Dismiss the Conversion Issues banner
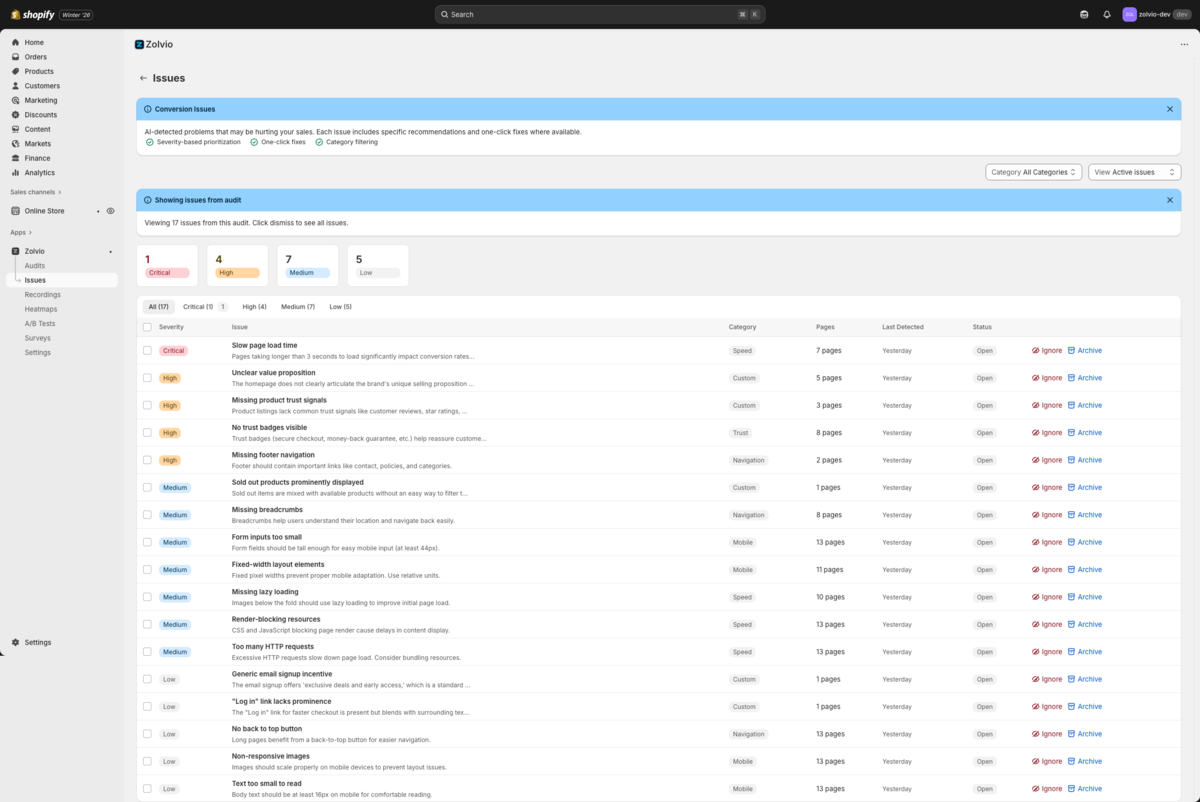The height and width of the screenshot is (802, 1200). coord(1170,109)
